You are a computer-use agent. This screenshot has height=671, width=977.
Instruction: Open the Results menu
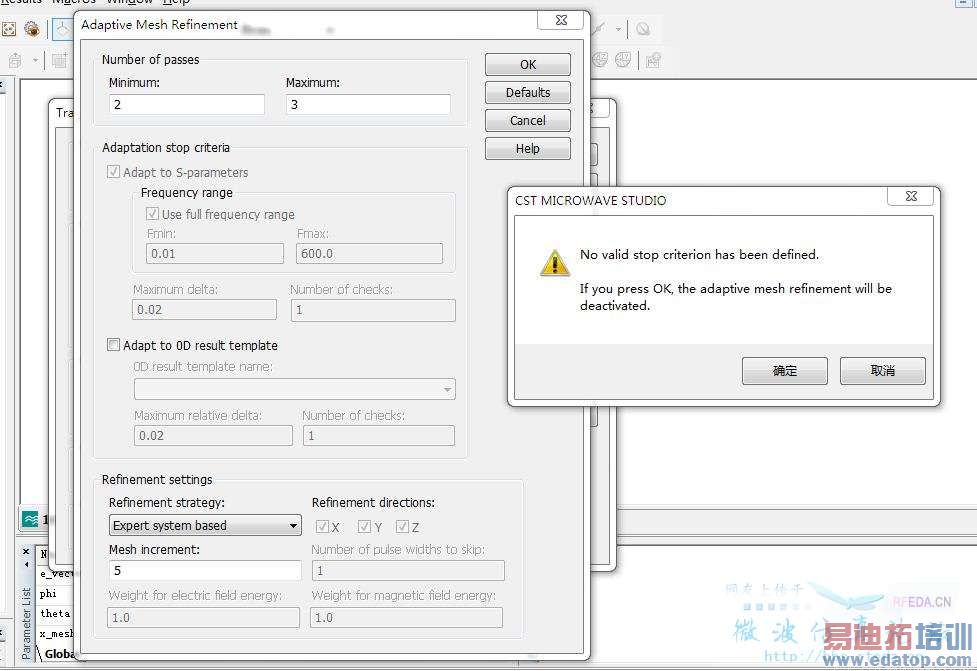[x=21, y=2]
